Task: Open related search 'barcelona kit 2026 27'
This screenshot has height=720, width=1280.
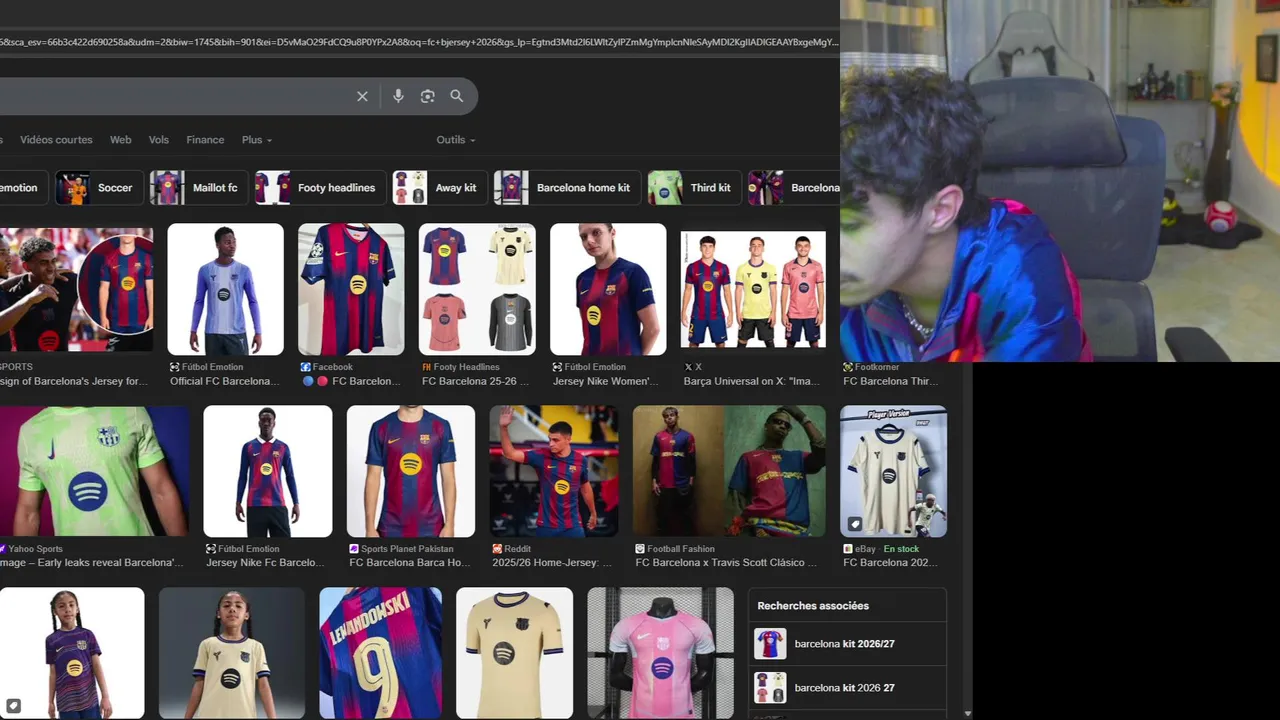Action: (x=847, y=688)
